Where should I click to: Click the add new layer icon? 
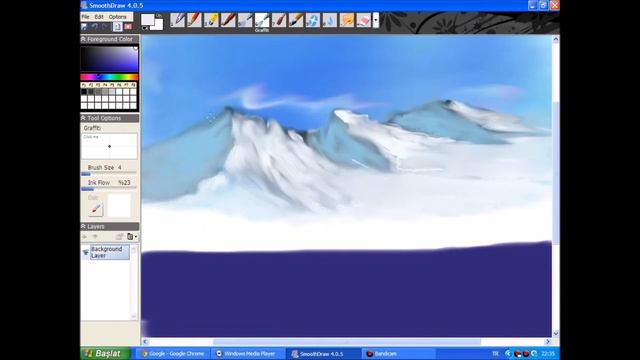tap(84, 237)
